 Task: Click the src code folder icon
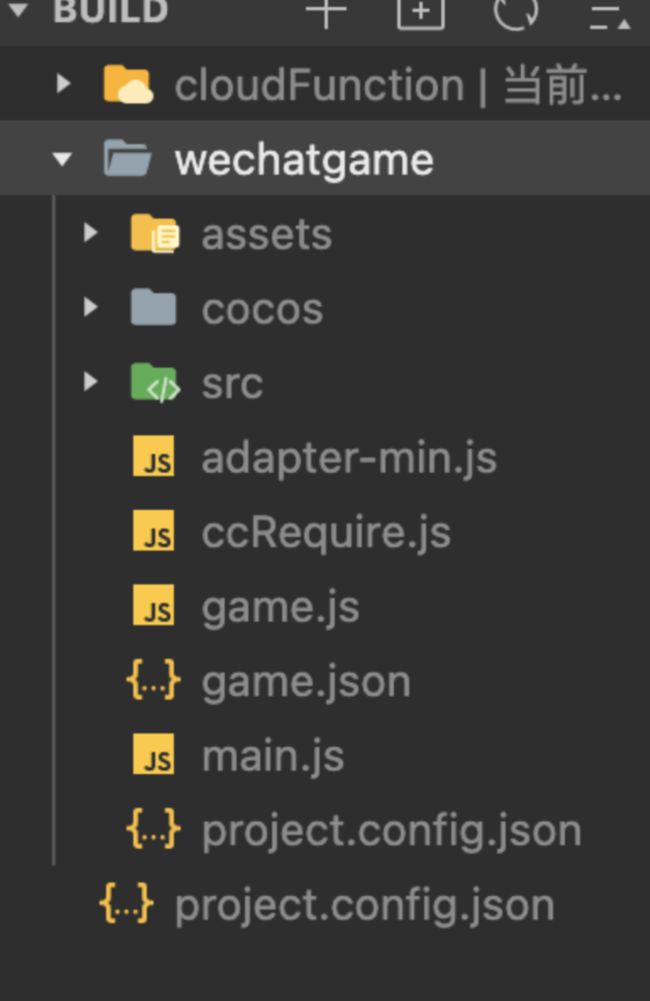[x=155, y=383]
